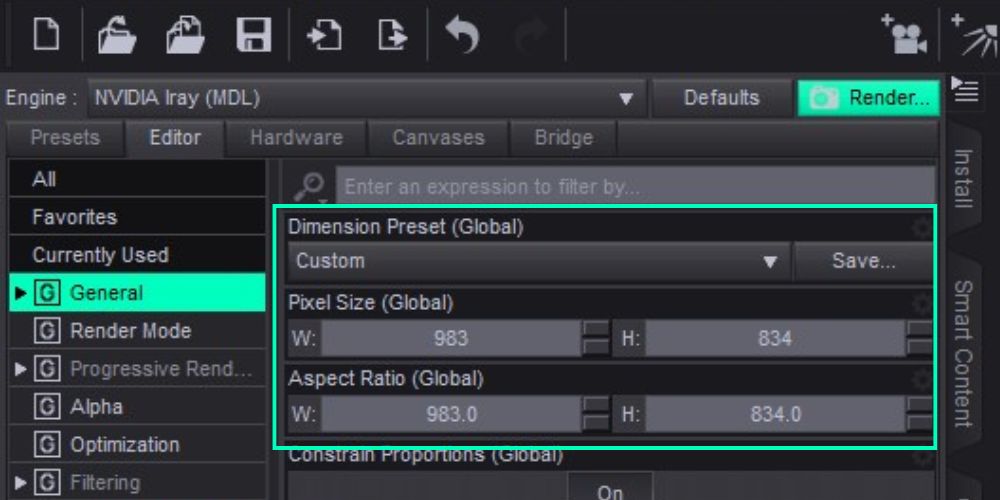The height and width of the screenshot is (500, 1000).
Task: Switch to the Canvases tab
Action: coord(438,138)
